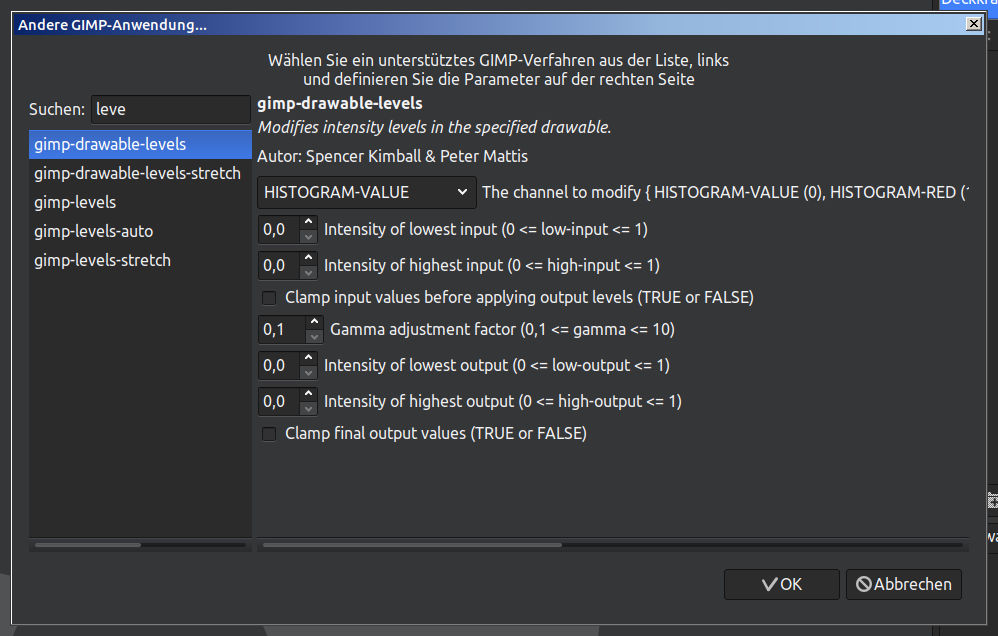Click the gimp-drawable-levels heading text
The width and height of the screenshot is (998, 636).
[x=340, y=103]
